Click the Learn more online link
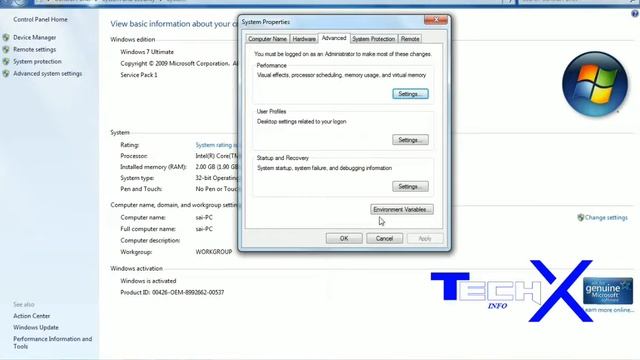 pyautogui.click(x=609, y=310)
